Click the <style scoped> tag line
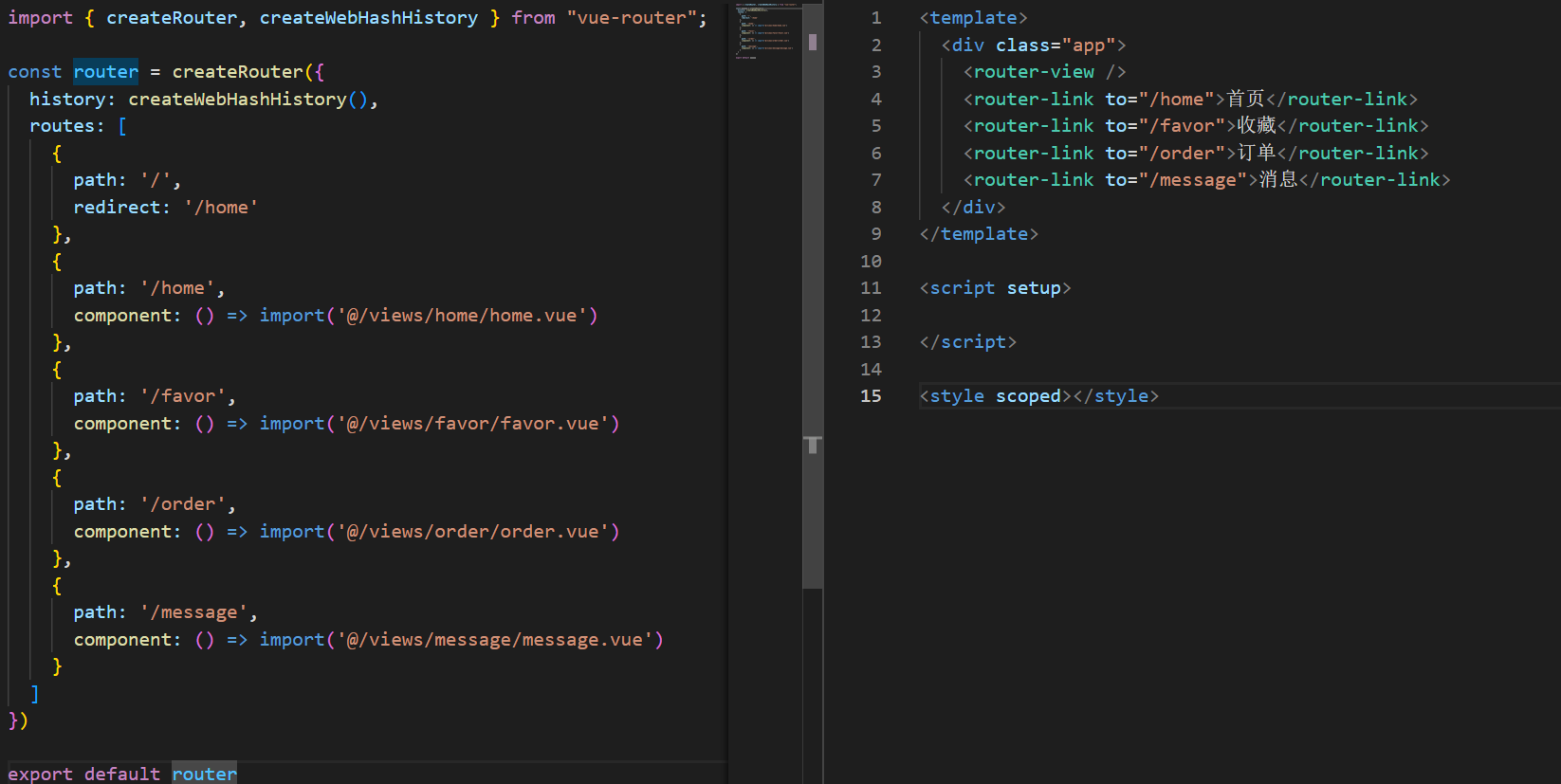This screenshot has width=1561, height=784. tap(1038, 396)
